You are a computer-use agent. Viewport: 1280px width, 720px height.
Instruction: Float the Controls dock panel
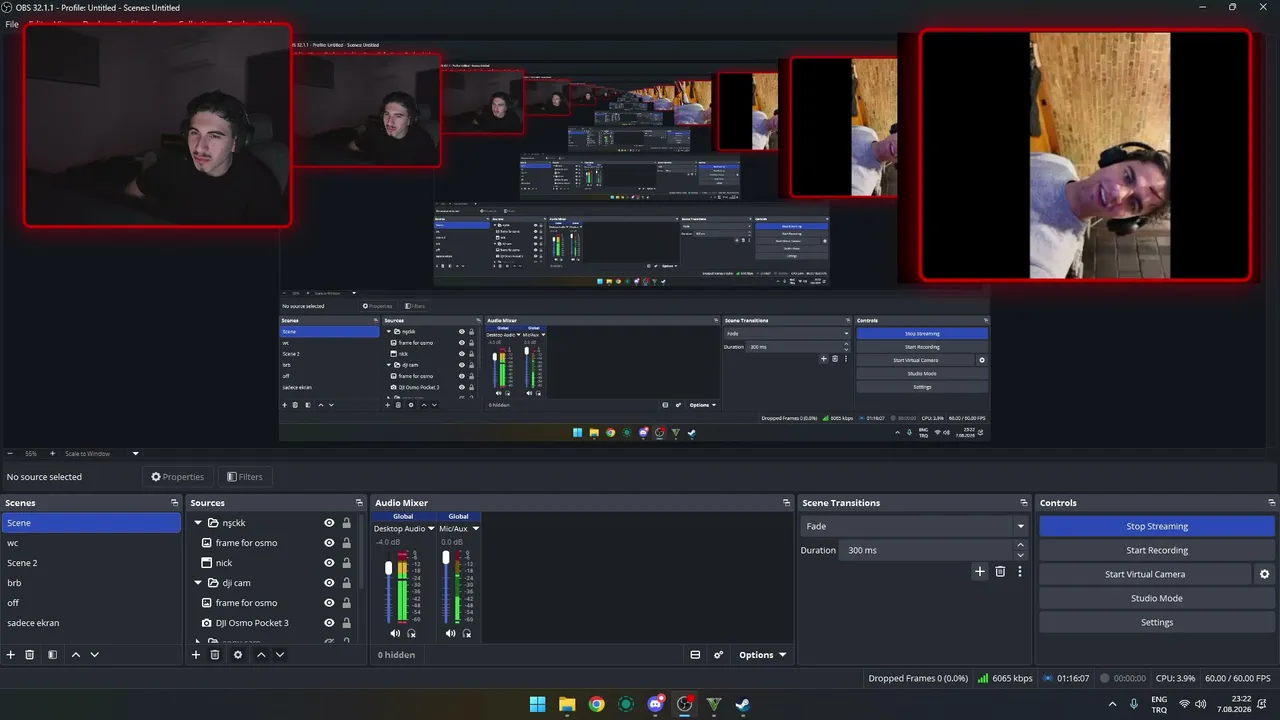(x=1272, y=503)
